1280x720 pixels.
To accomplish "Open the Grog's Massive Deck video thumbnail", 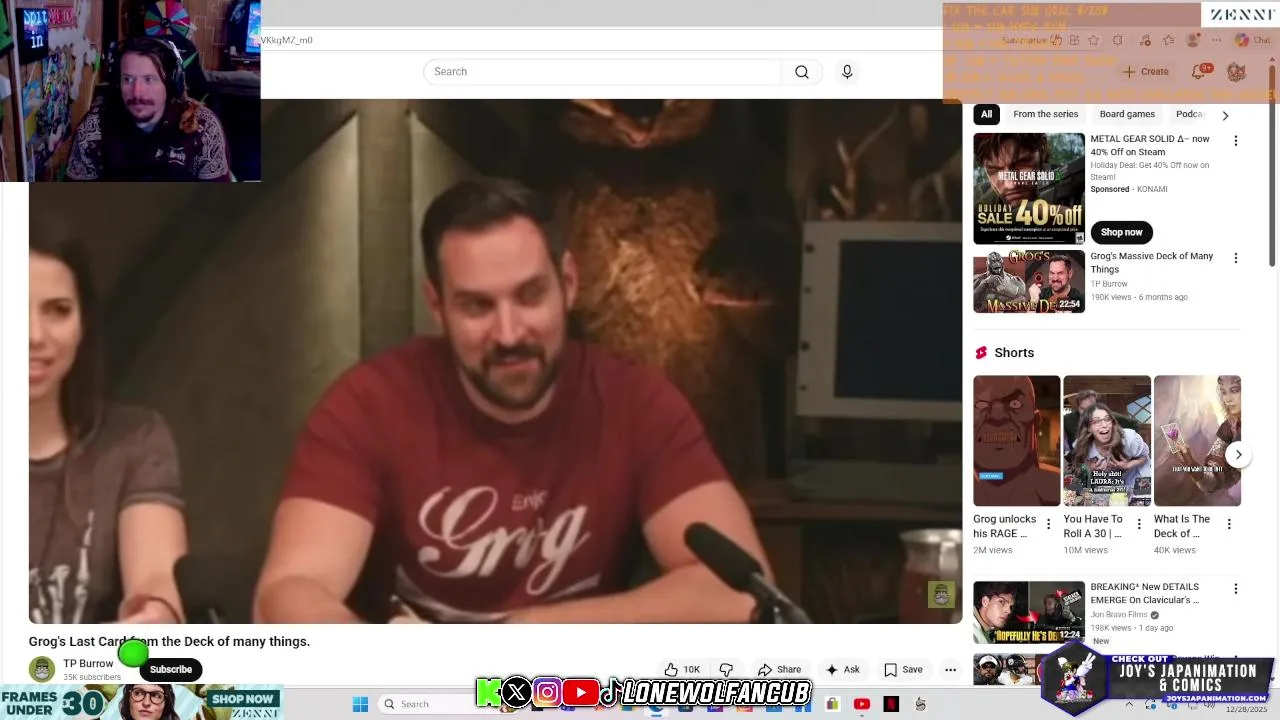I will (1029, 281).
